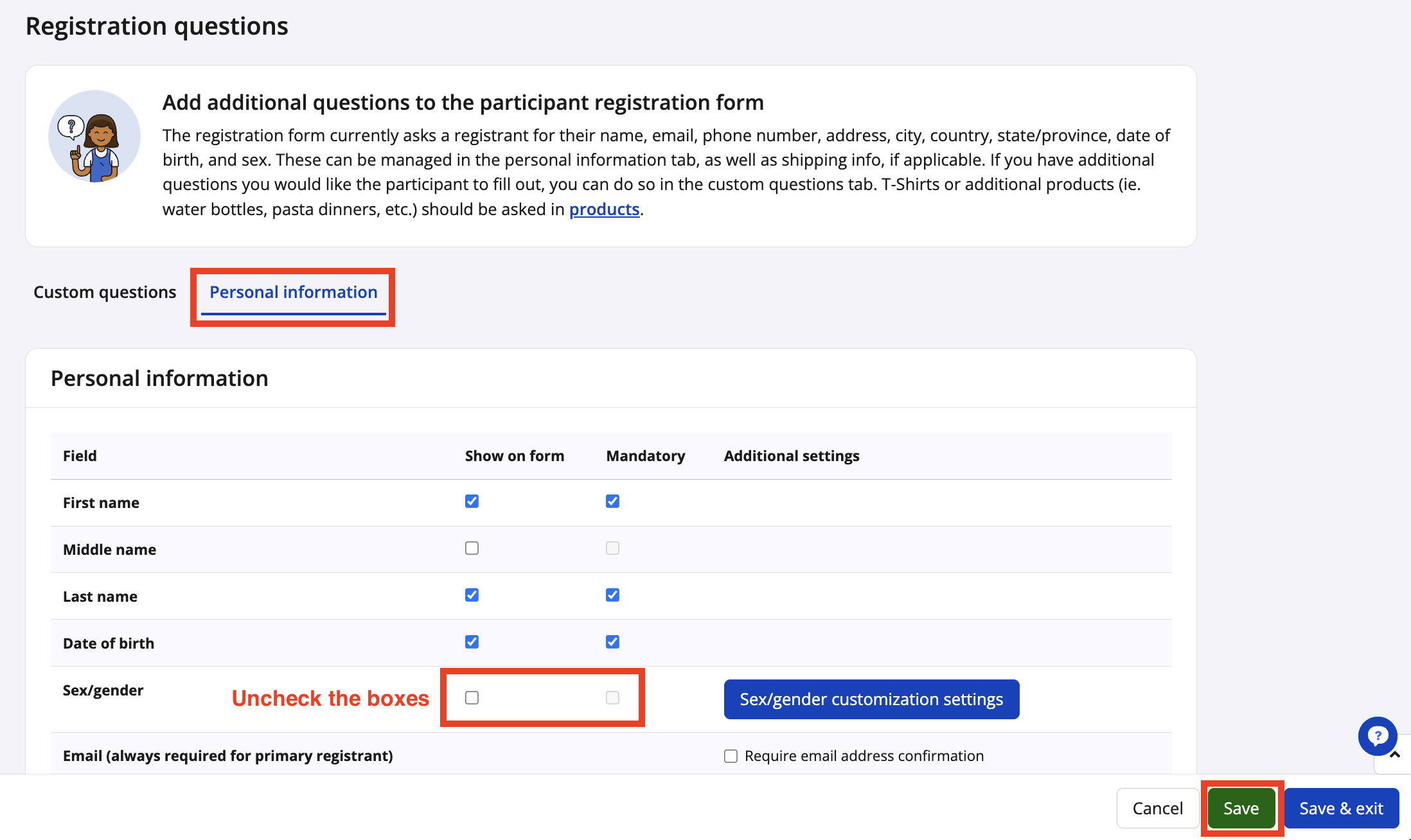Click the green Save button
Screen dimensions: 1411x840
[x=1241, y=809]
